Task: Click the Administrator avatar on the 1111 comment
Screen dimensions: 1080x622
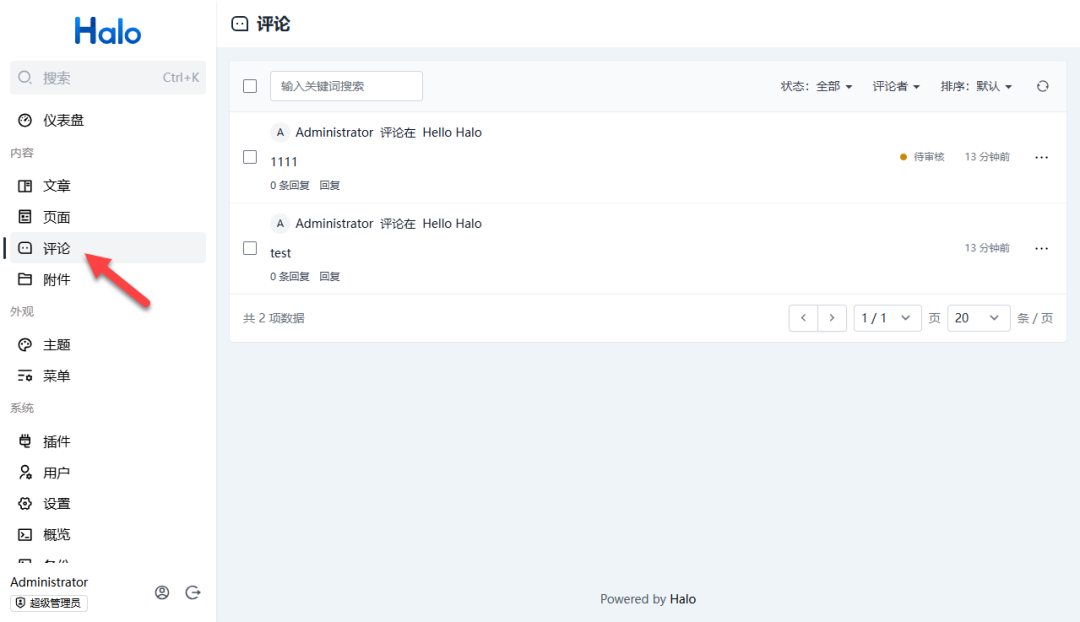Action: click(x=280, y=132)
